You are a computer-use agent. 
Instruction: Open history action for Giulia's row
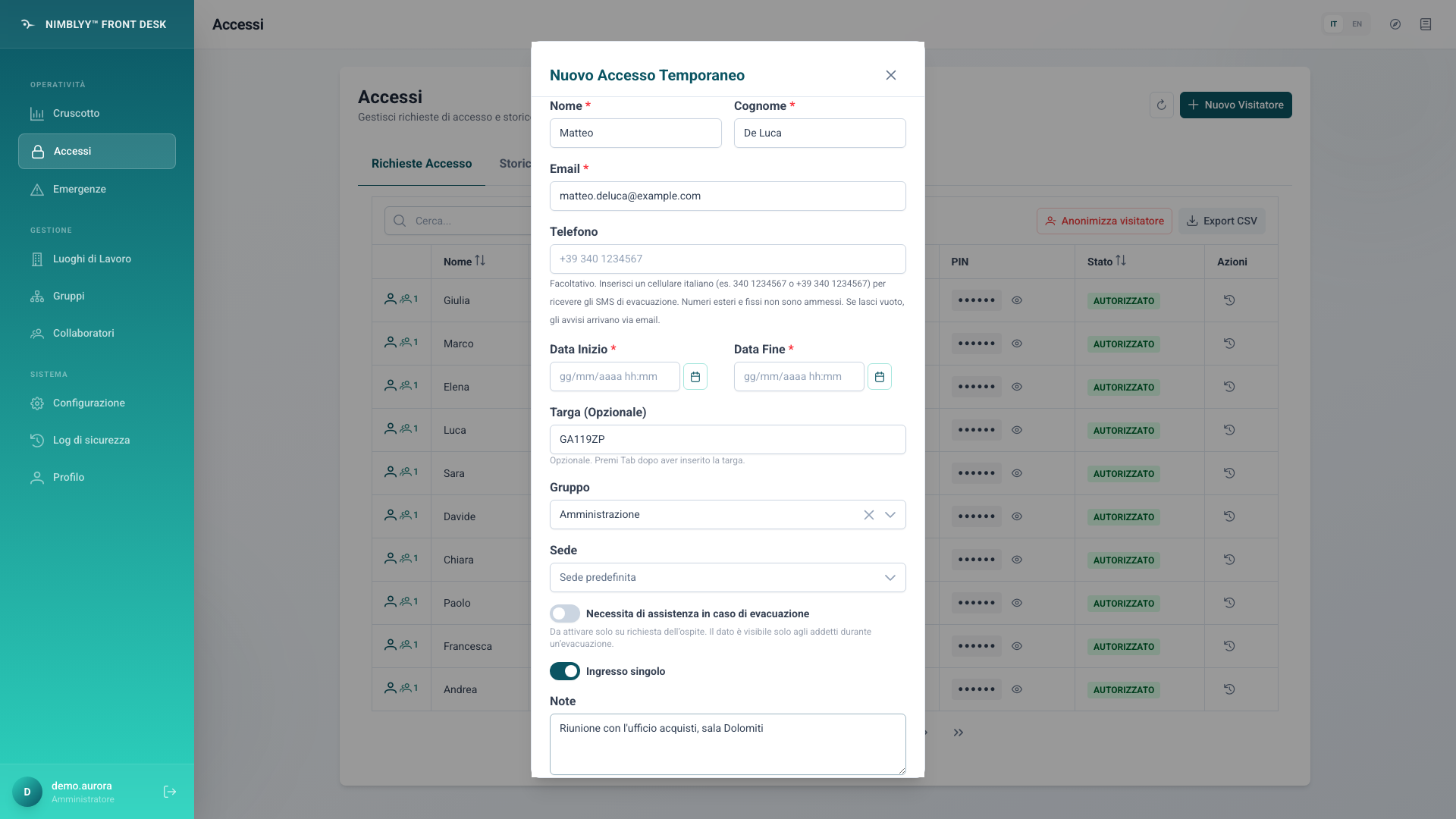coord(1229,300)
